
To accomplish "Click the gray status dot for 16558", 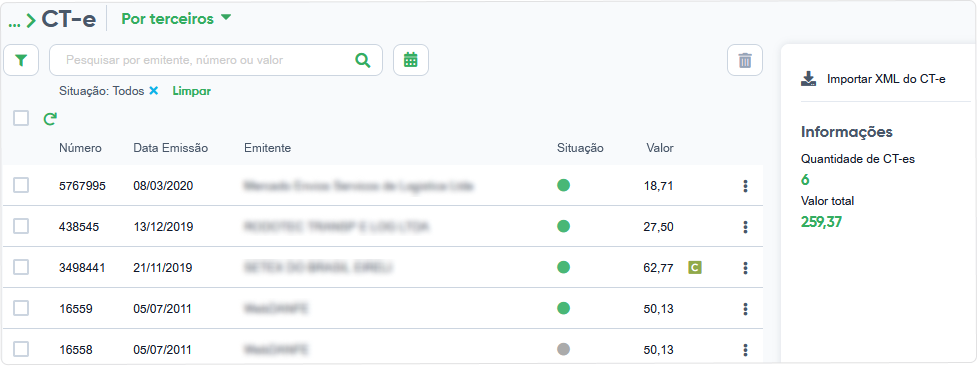I will (x=563, y=349).
